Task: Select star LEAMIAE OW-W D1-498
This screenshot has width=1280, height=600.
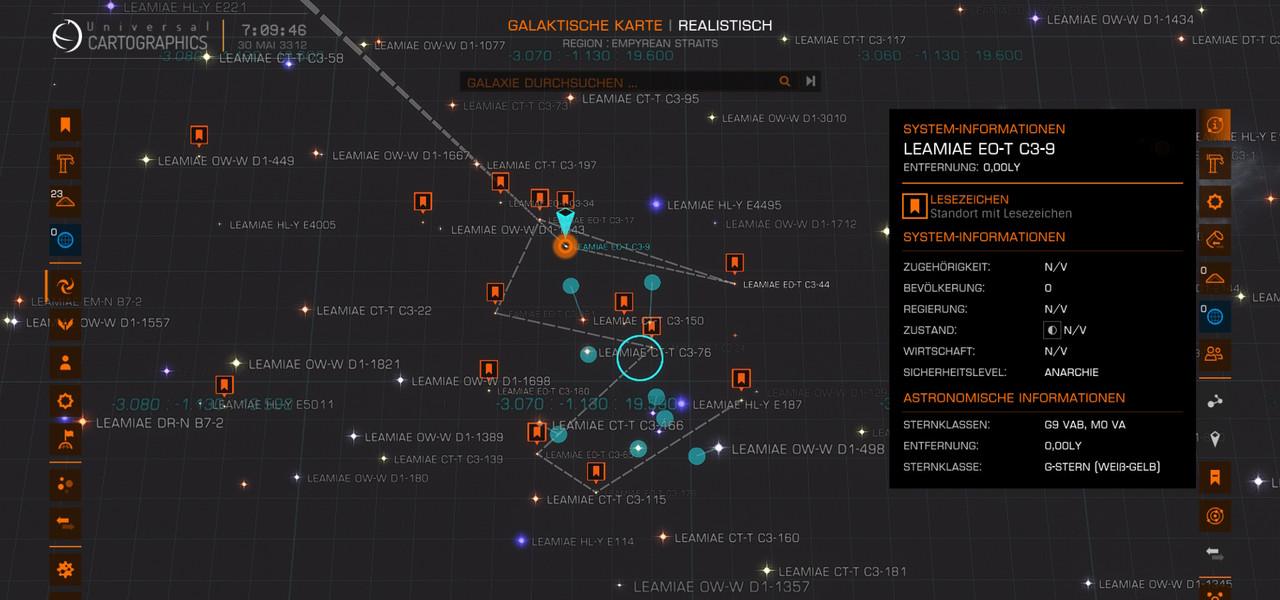Action: (x=718, y=448)
